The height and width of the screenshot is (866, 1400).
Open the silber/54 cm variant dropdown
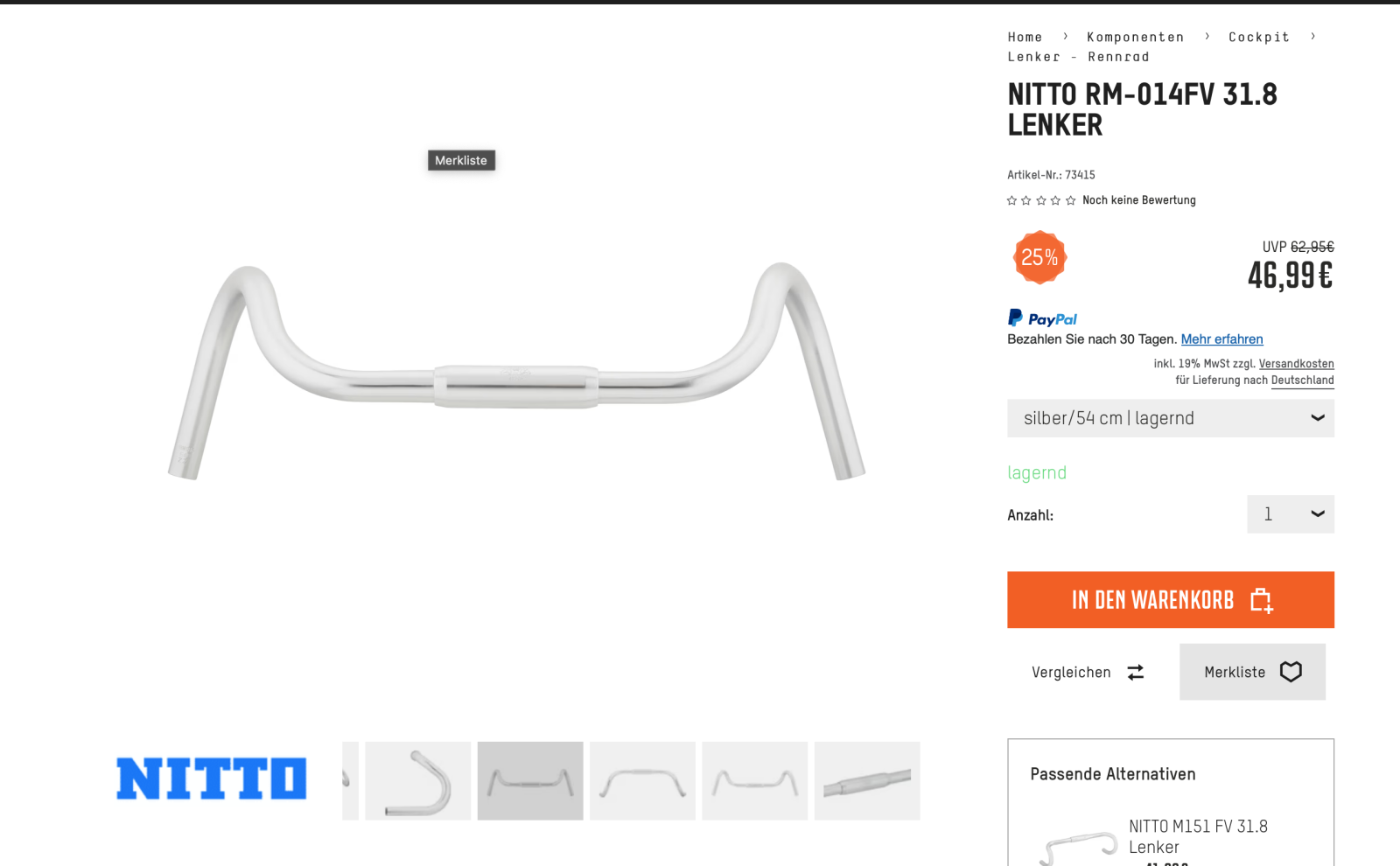[x=1171, y=418]
